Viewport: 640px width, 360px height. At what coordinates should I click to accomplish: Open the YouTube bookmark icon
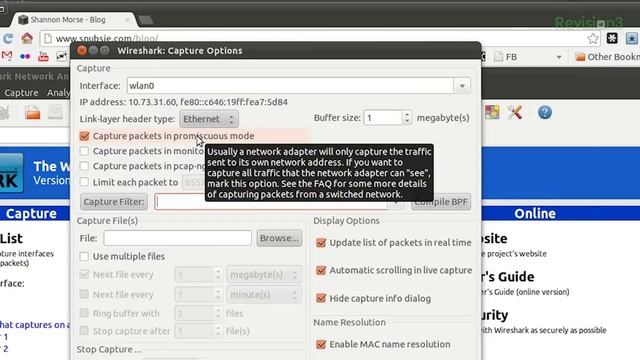click(x=43, y=56)
